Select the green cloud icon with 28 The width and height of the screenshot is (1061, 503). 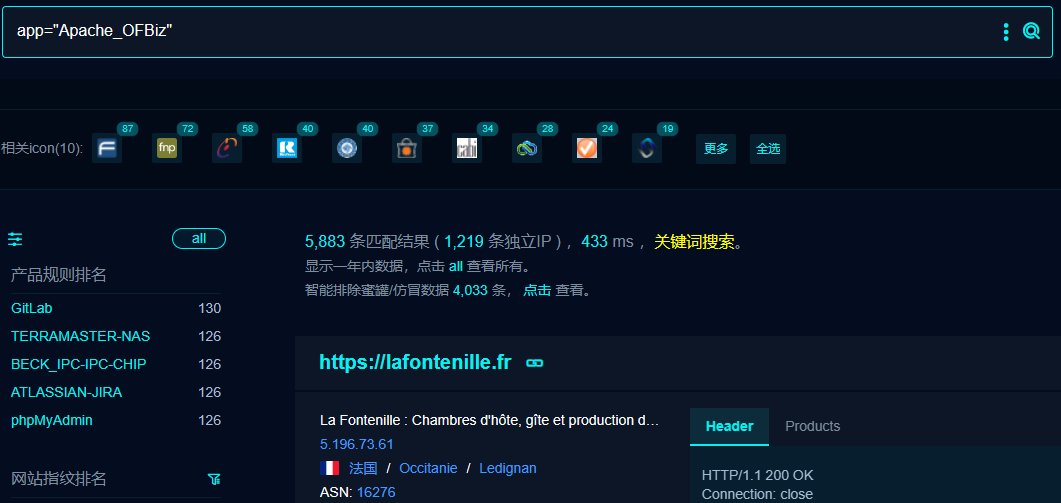click(526, 148)
